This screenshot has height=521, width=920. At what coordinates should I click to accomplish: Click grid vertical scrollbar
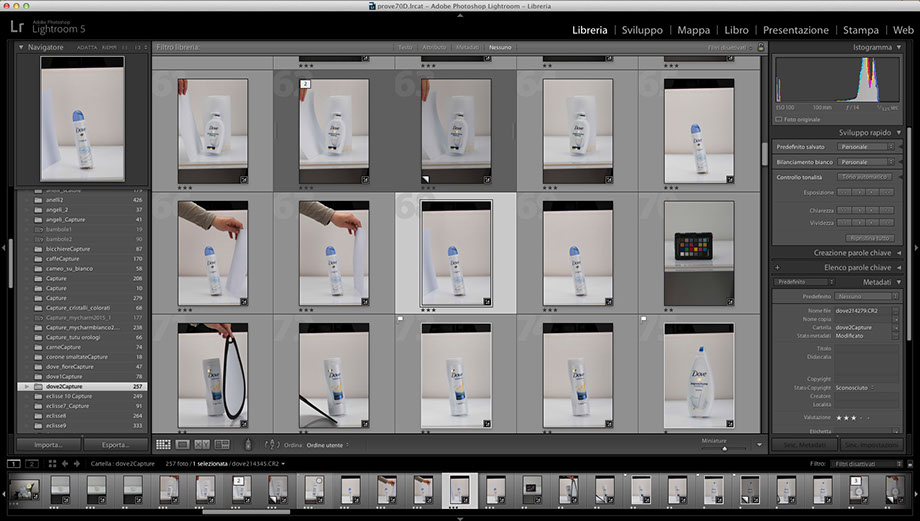765,154
